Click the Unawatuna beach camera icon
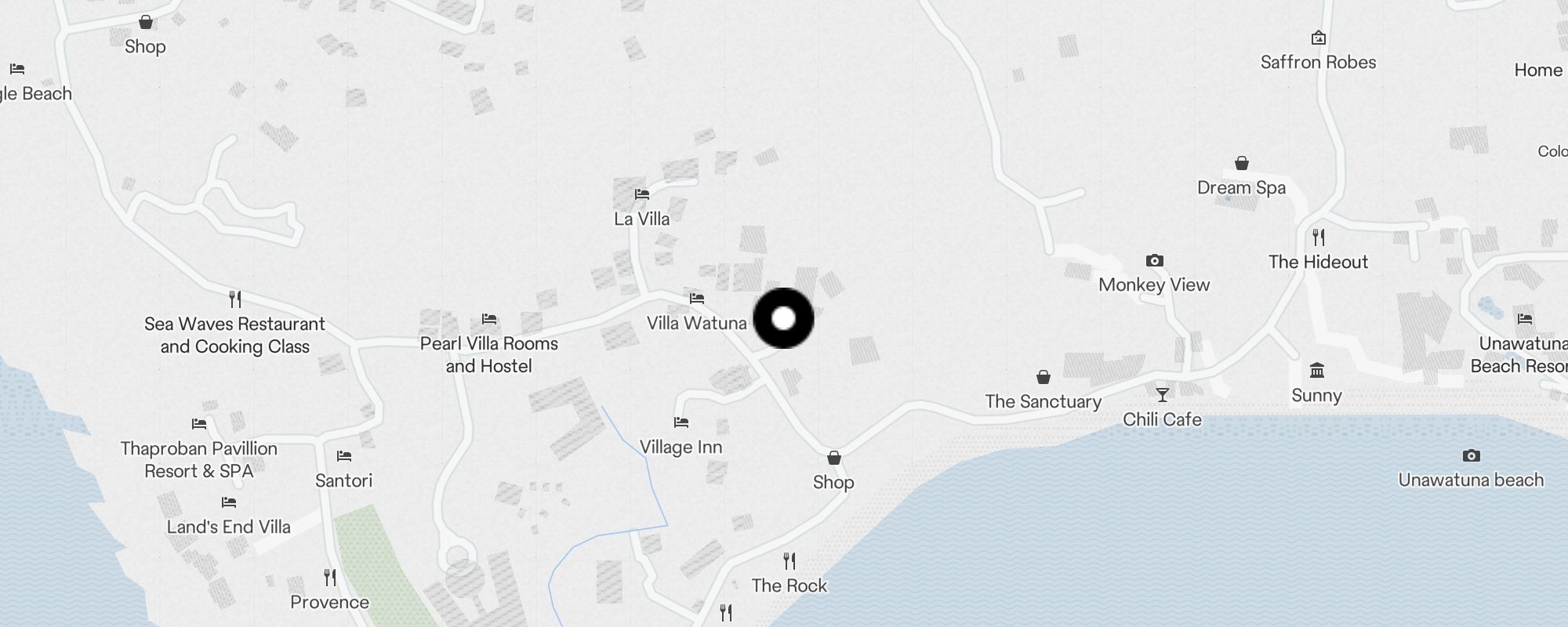 coord(1471,455)
